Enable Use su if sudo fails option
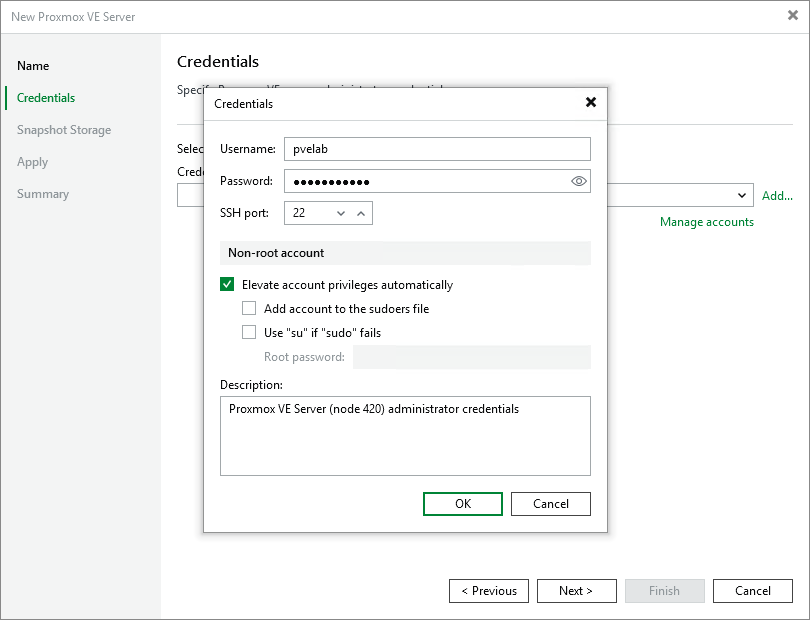Viewport: 810px width, 620px height. [x=249, y=331]
